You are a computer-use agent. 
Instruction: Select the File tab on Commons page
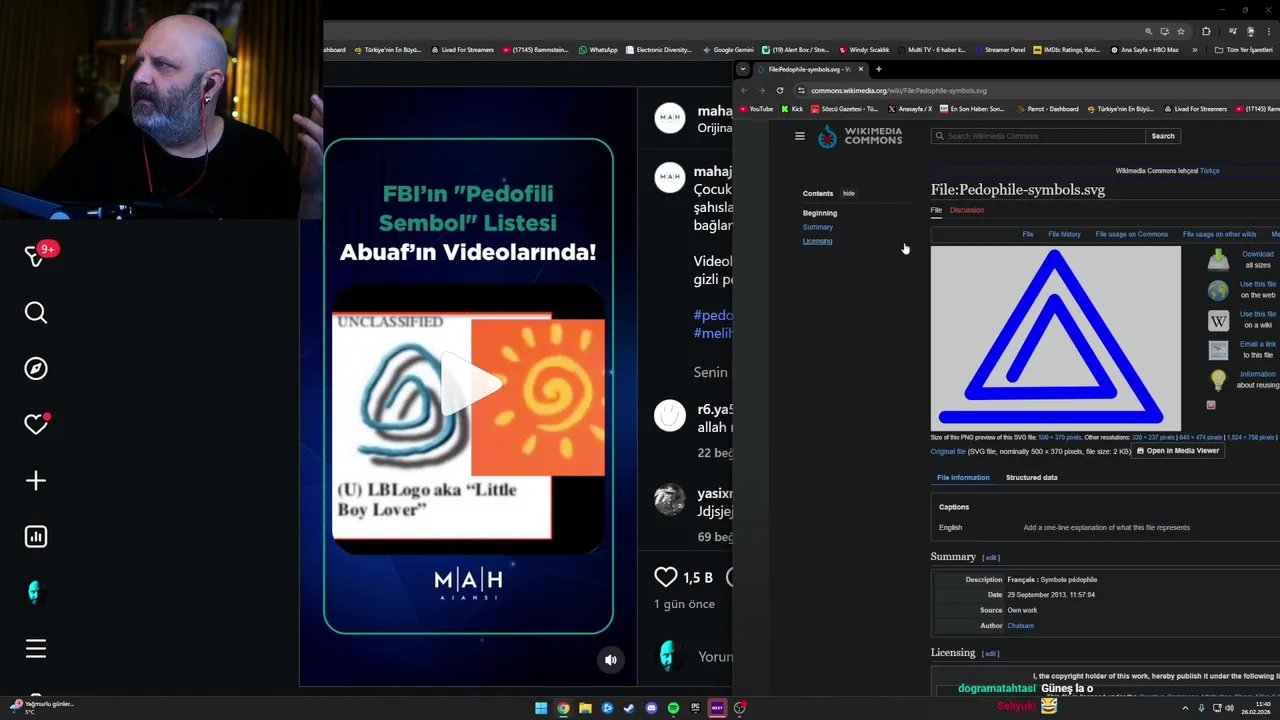click(x=936, y=210)
